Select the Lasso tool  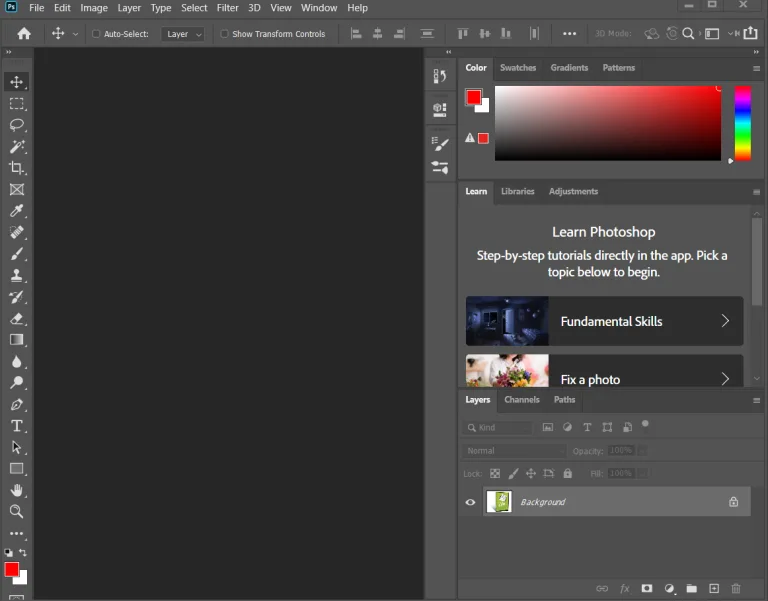click(17, 125)
